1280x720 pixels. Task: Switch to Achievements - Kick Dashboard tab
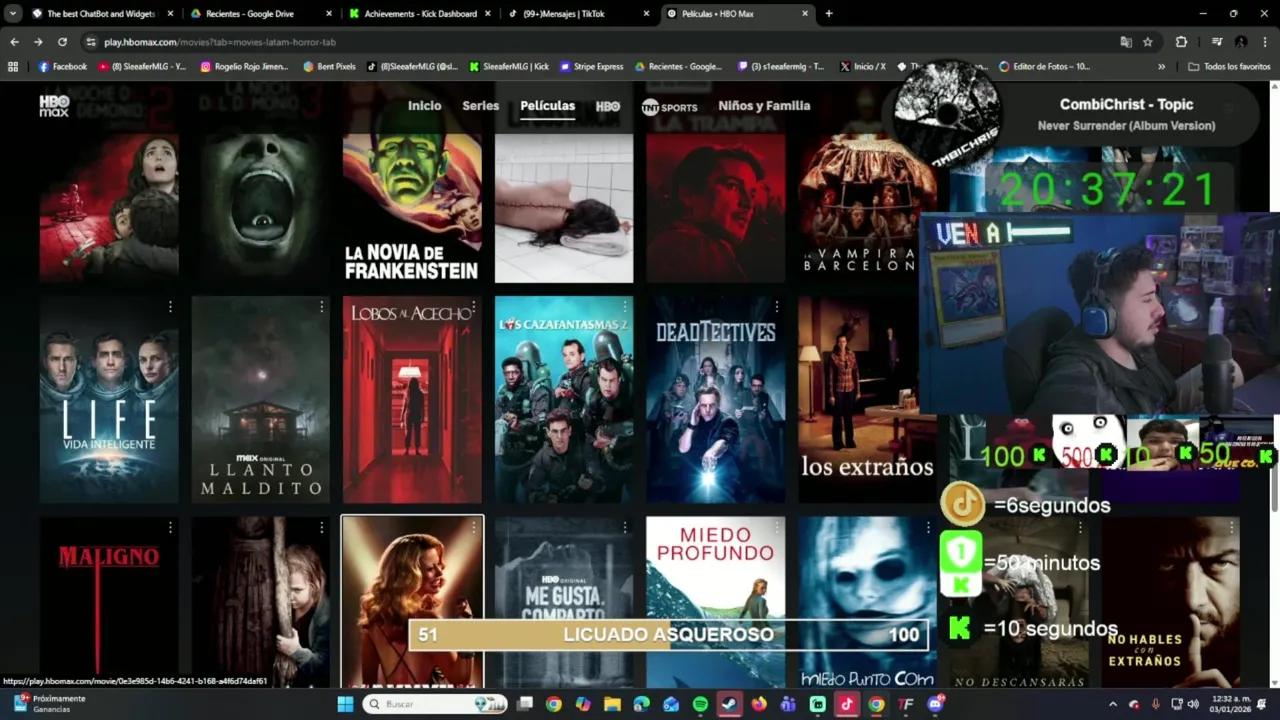pos(418,14)
